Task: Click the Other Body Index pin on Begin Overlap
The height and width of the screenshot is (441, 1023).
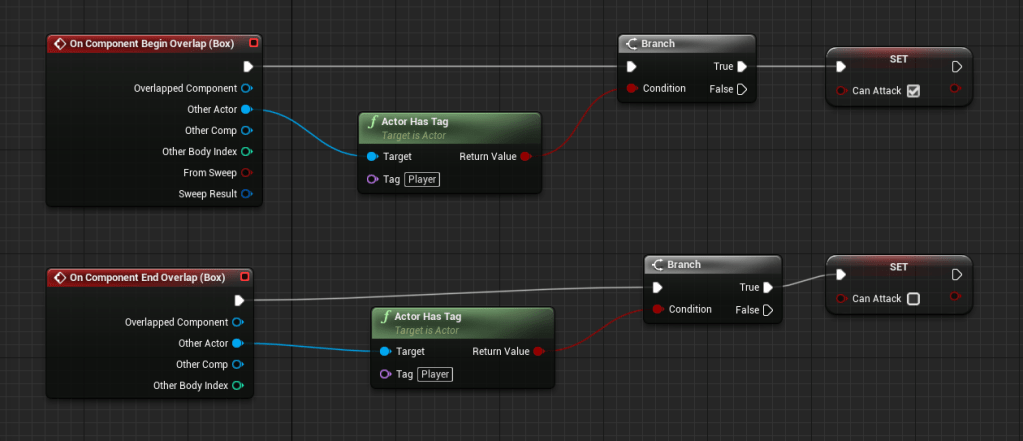Action: point(246,151)
